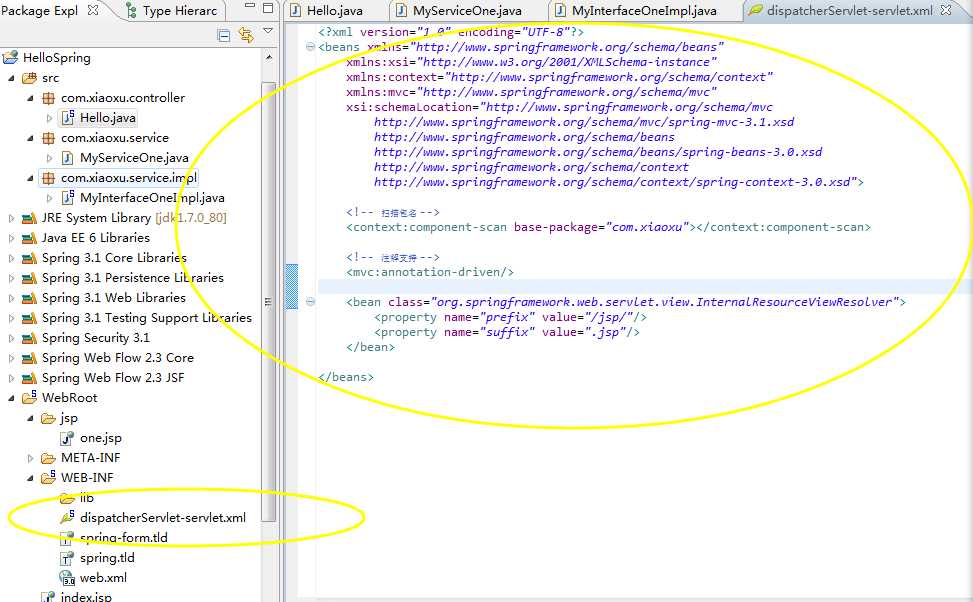Click the WEB-INF folder icon
The image size is (973, 602).
48,477
